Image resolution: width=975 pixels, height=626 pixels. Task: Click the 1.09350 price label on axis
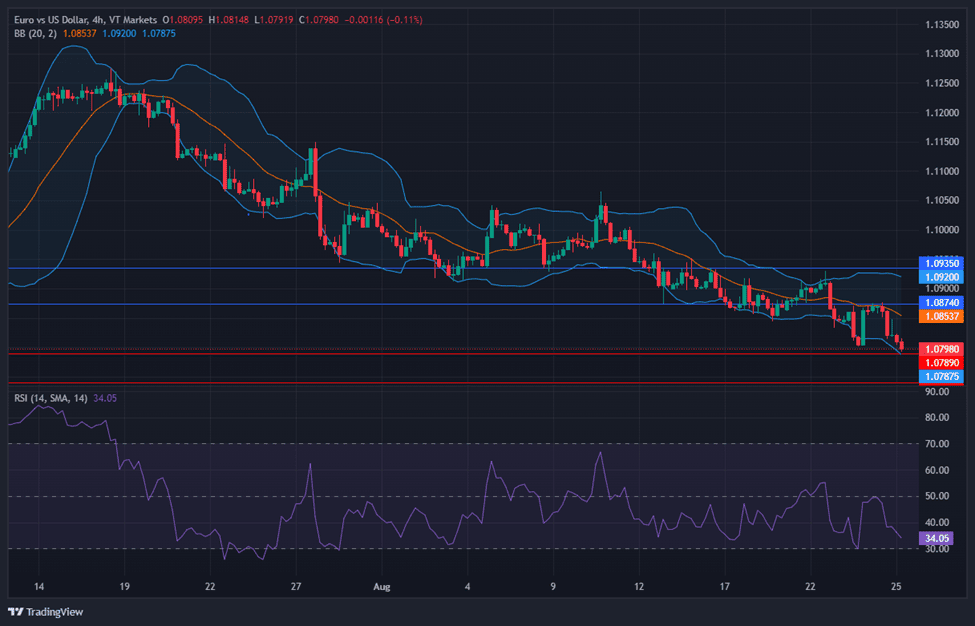[x=942, y=263]
